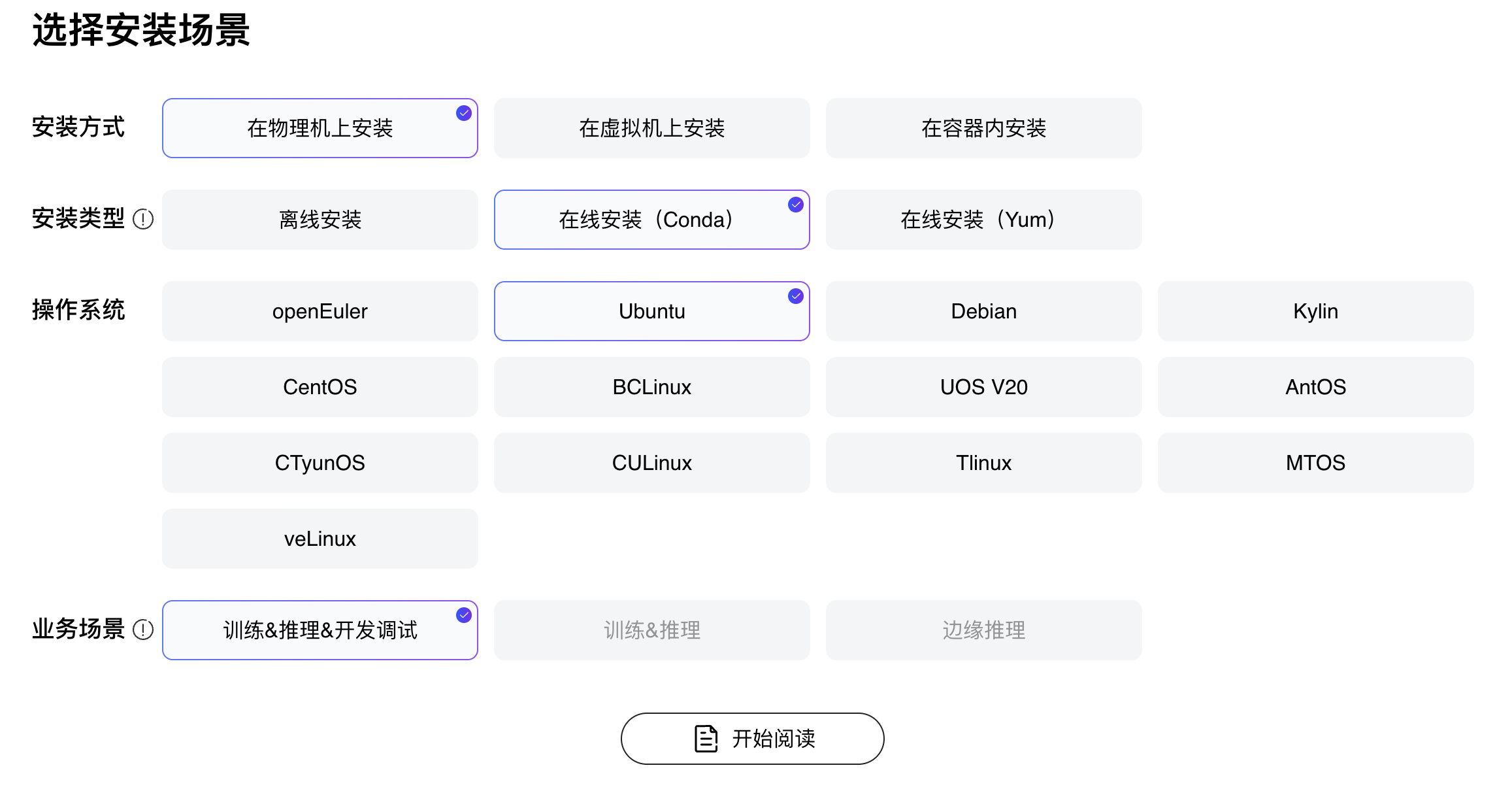The height and width of the screenshot is (791, 1512).
Task: Click the checkmark badge on 在物理机上安装
Action: click(463, 112)
